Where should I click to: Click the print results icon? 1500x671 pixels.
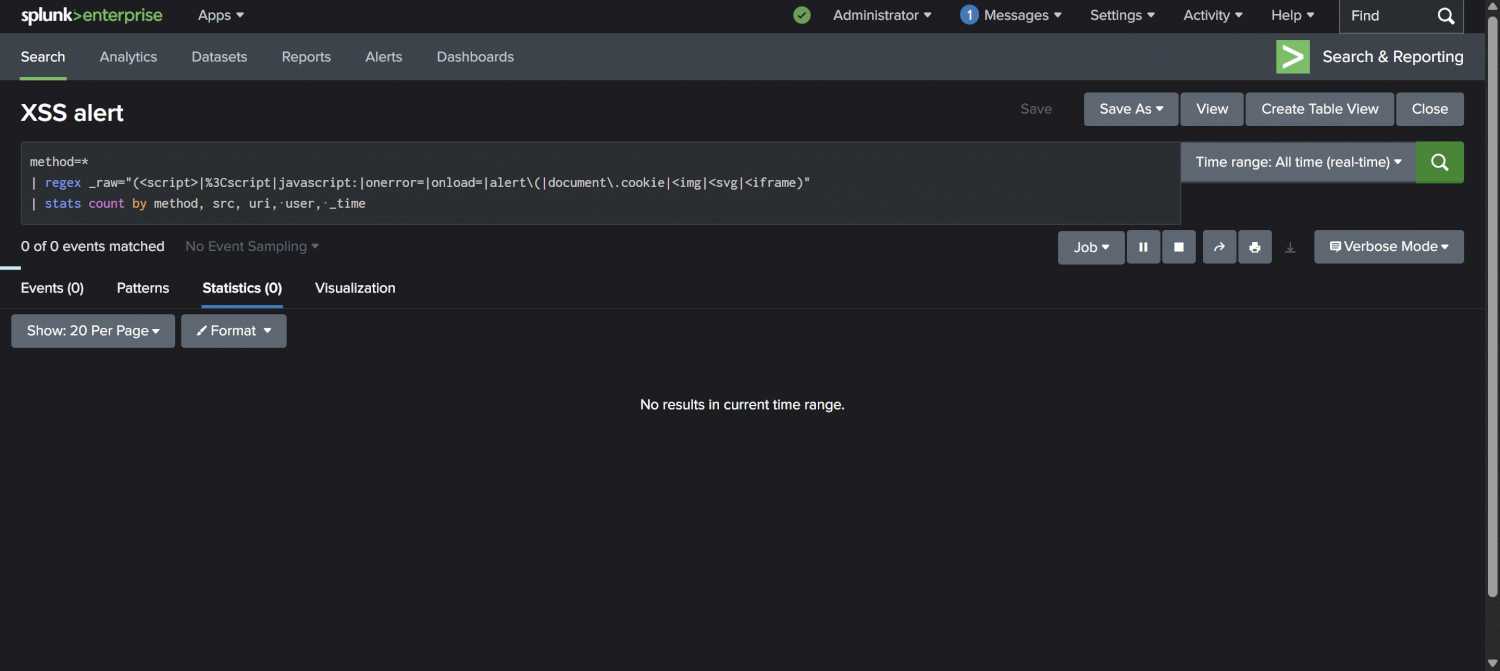[1255, 247]
